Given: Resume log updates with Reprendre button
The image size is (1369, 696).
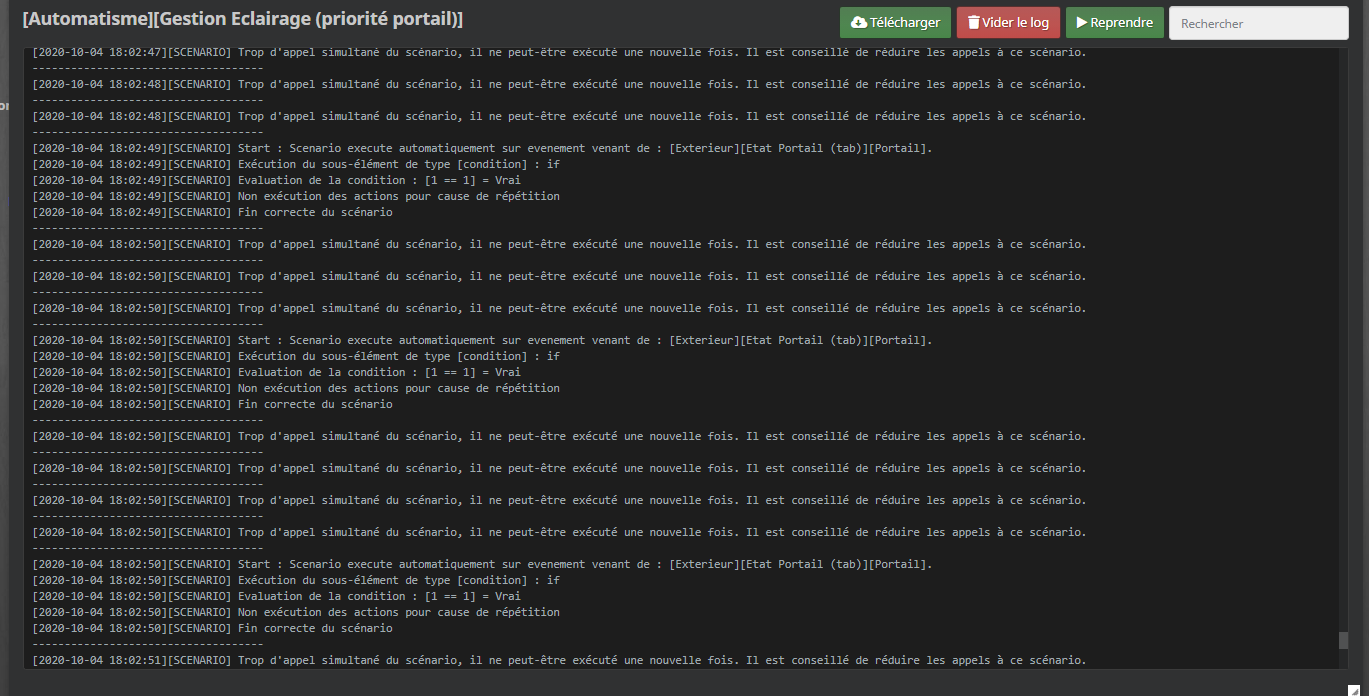Looking at the screenshot, I should (1114, 22).
